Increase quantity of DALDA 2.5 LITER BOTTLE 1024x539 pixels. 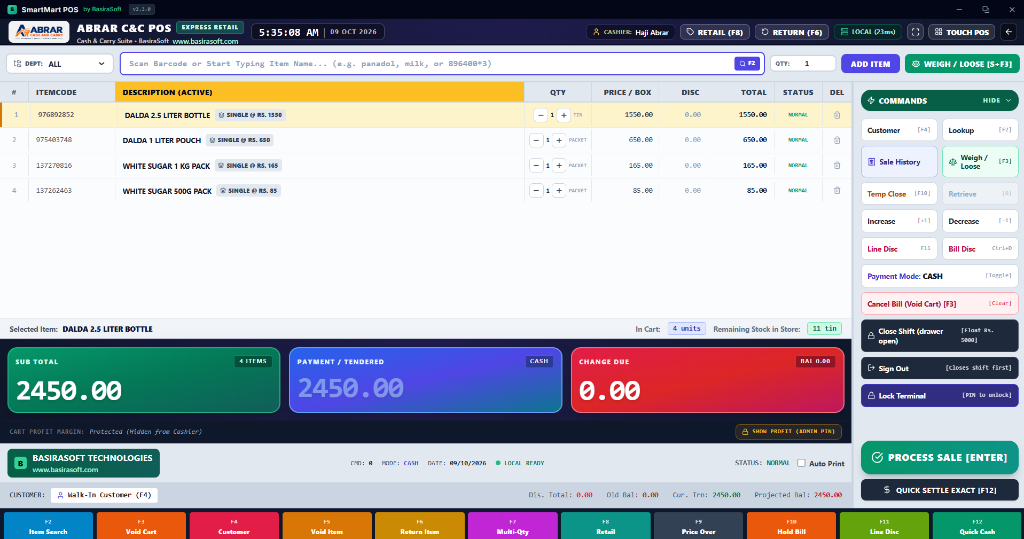564,115
